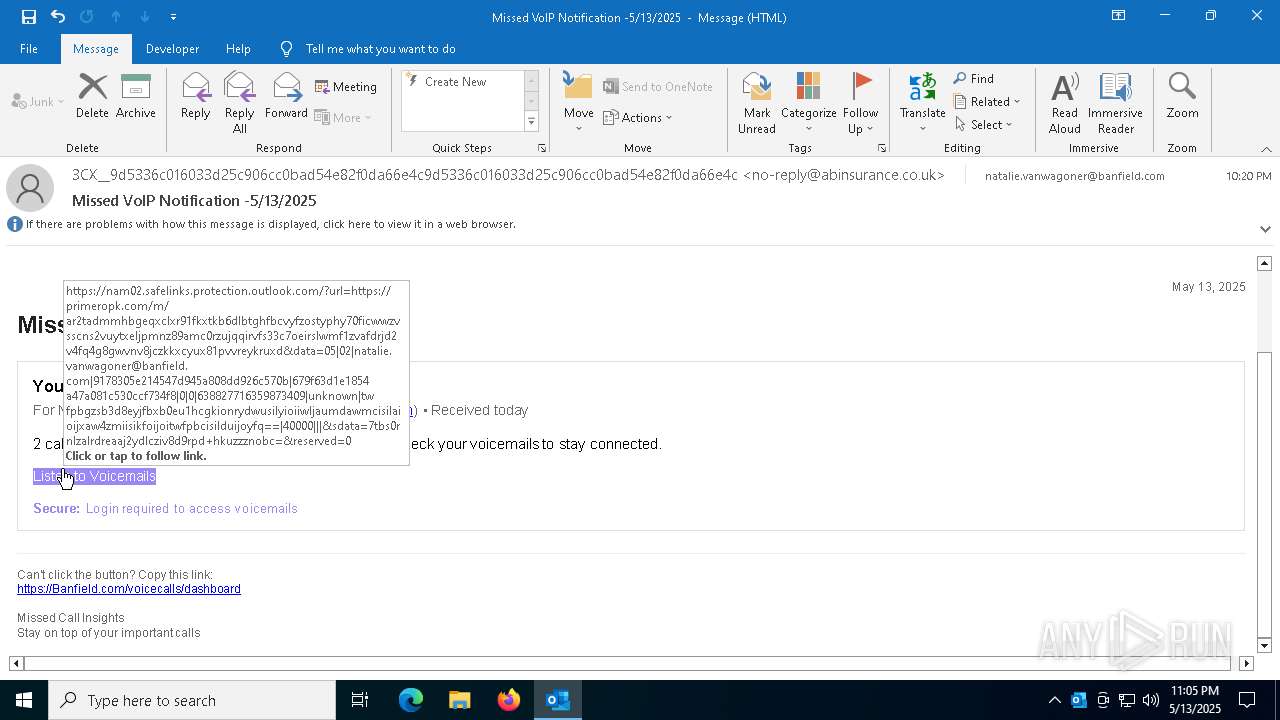Click Login required to access voicemails text
This screenshot has width=1280, height=720.
click(x=192, y=509)
